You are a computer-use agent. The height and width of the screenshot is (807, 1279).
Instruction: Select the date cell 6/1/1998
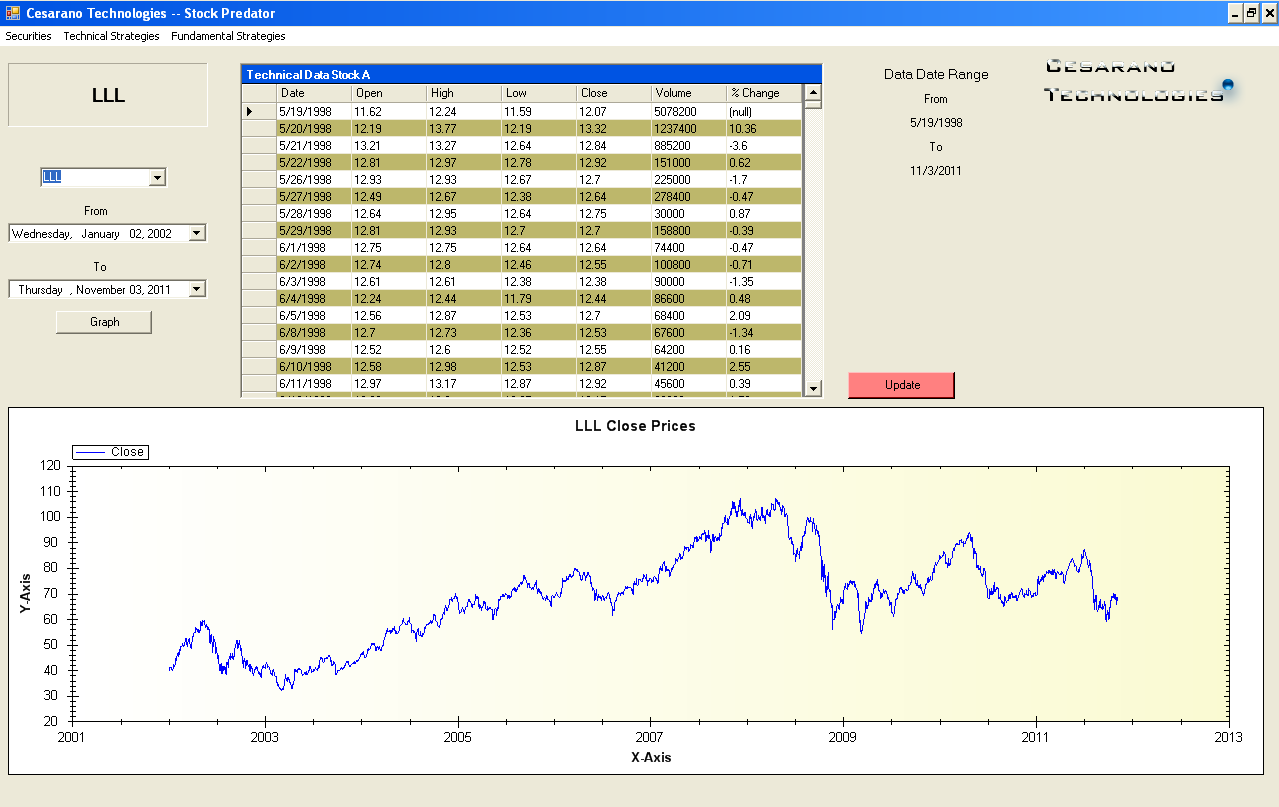[314, 247]
